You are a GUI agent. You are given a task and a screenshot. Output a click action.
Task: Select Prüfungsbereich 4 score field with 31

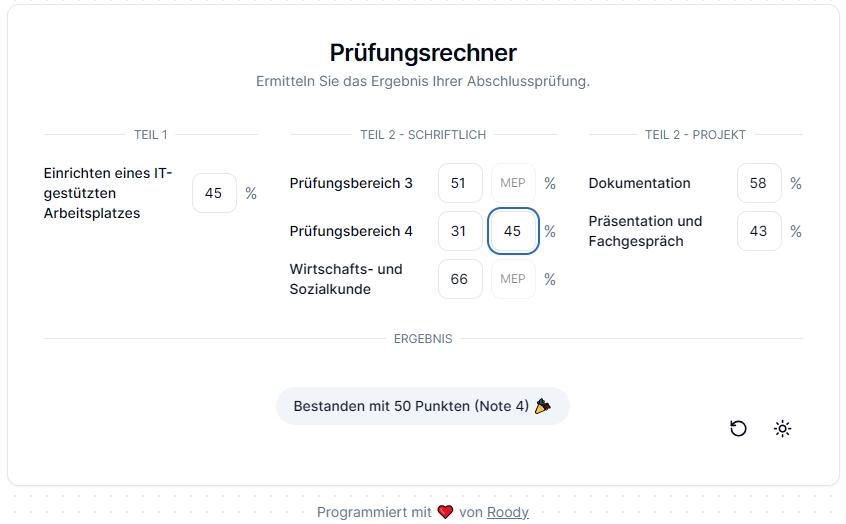tap(460, 231)
